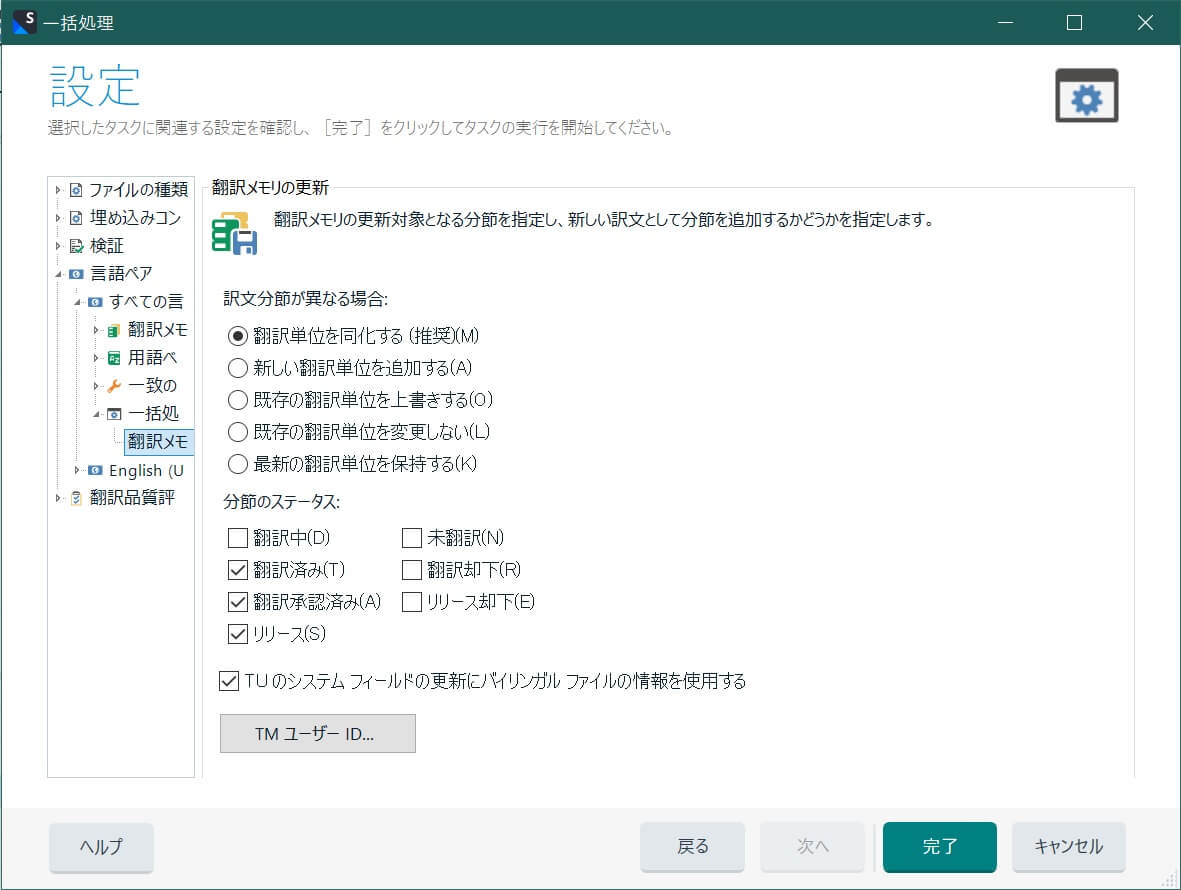Enable the 翻訳中 status checkbox

(238, 539)
